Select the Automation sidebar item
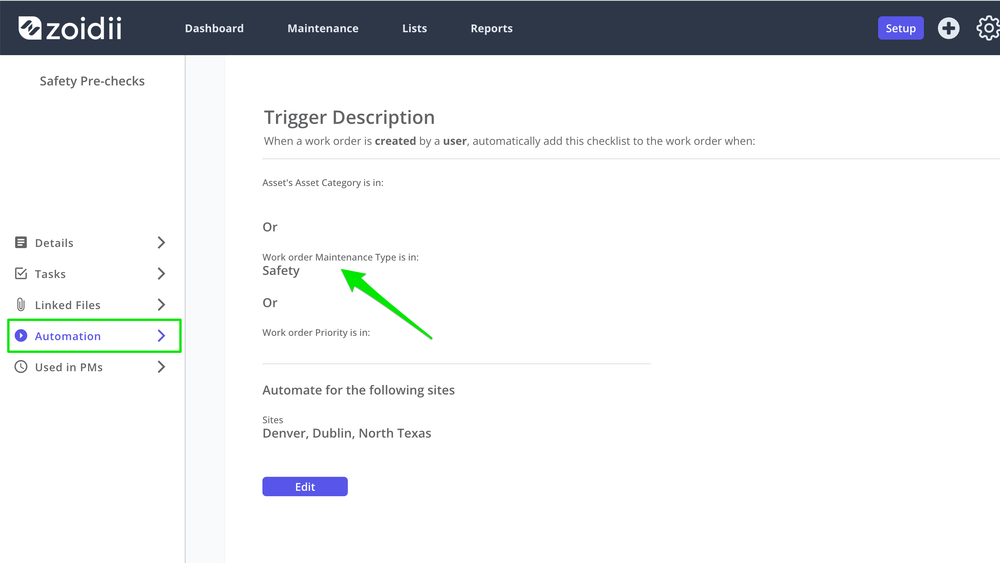 coord(94,336)
